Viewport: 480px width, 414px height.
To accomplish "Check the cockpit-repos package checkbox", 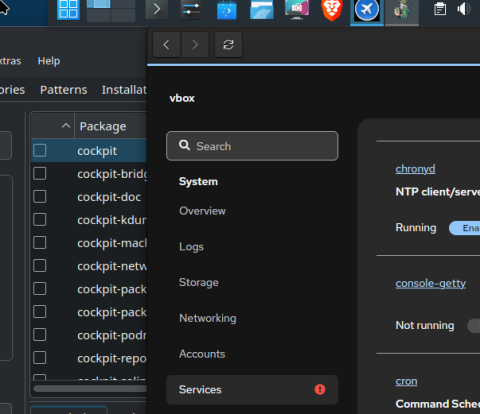I will (40, 358).
